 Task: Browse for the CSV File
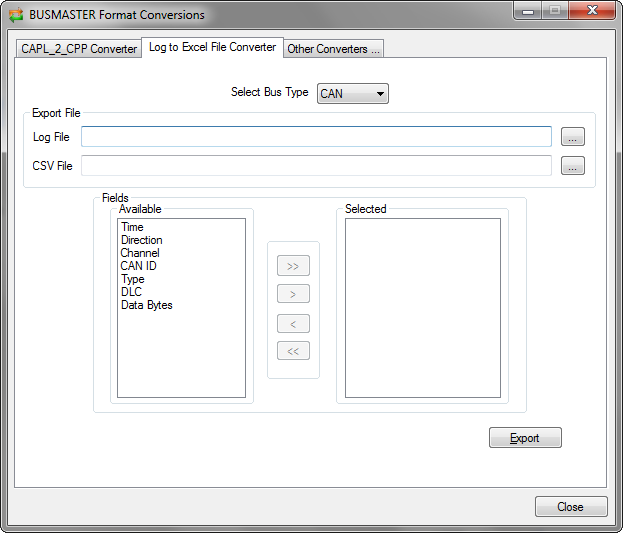coord(573,166)
